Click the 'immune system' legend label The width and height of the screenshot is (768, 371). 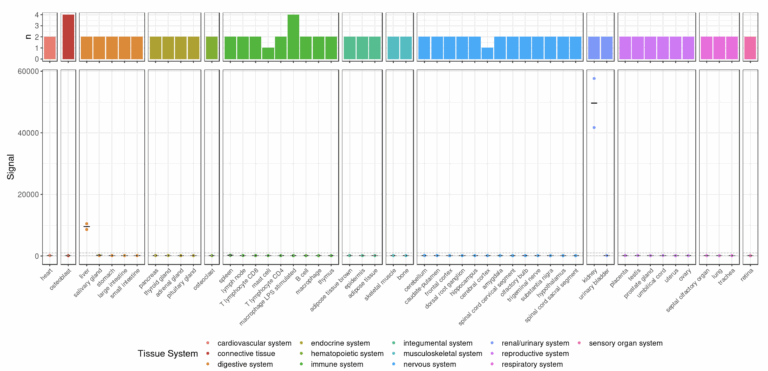pyautogui.click(x=337, y=364)
